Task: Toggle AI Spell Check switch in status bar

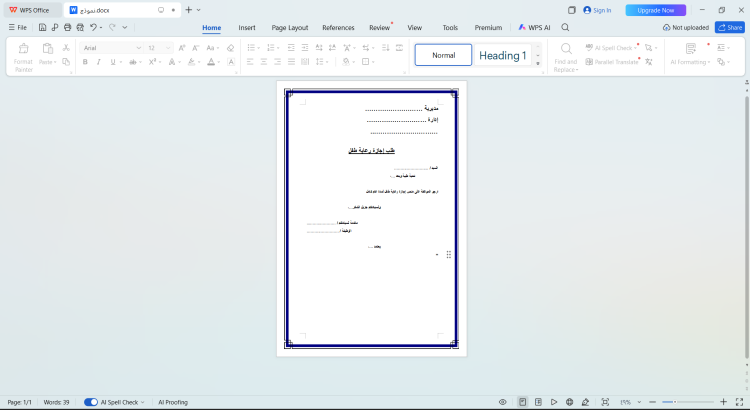Action: 90,402
